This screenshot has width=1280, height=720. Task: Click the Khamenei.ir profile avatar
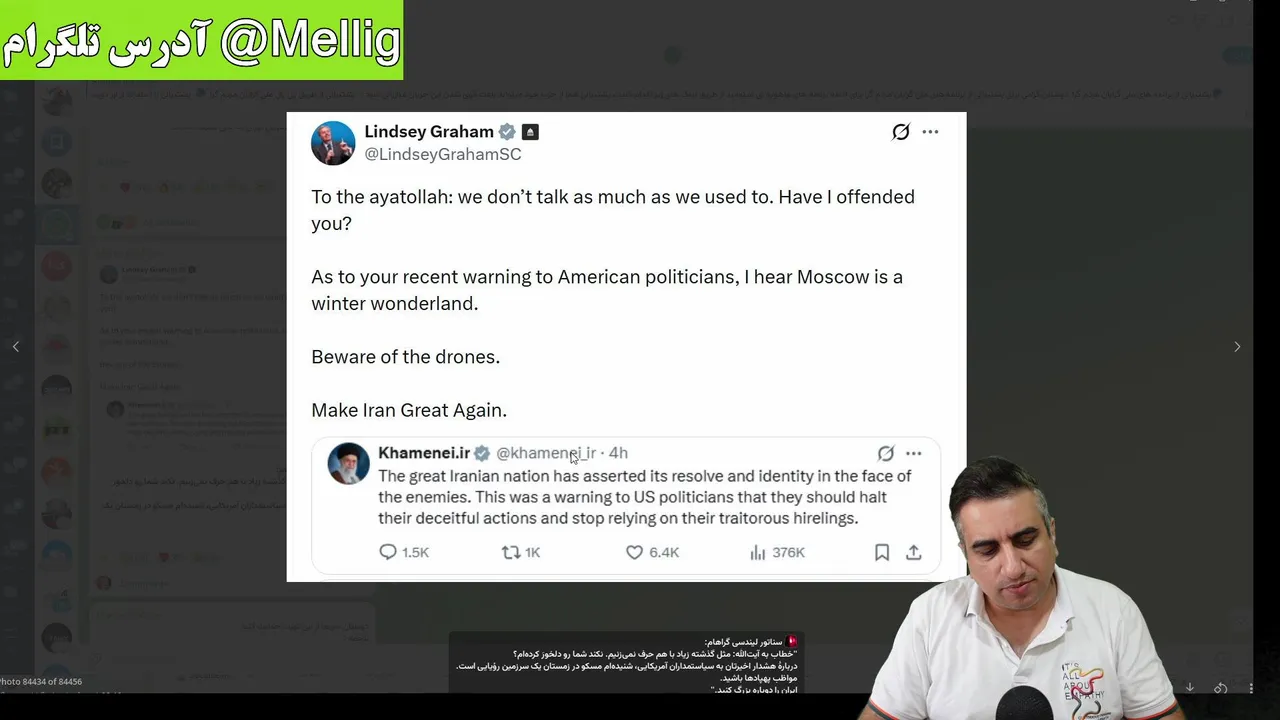(x=349, y=464)
